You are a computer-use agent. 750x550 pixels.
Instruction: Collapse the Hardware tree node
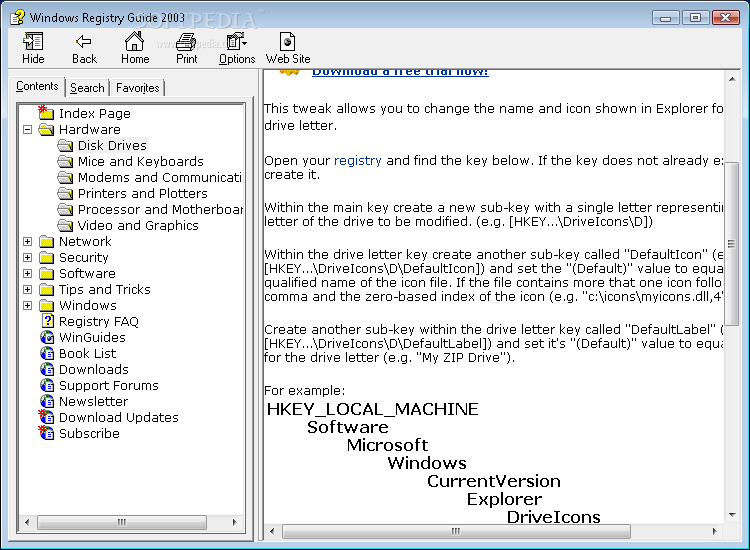coord(28,130)
